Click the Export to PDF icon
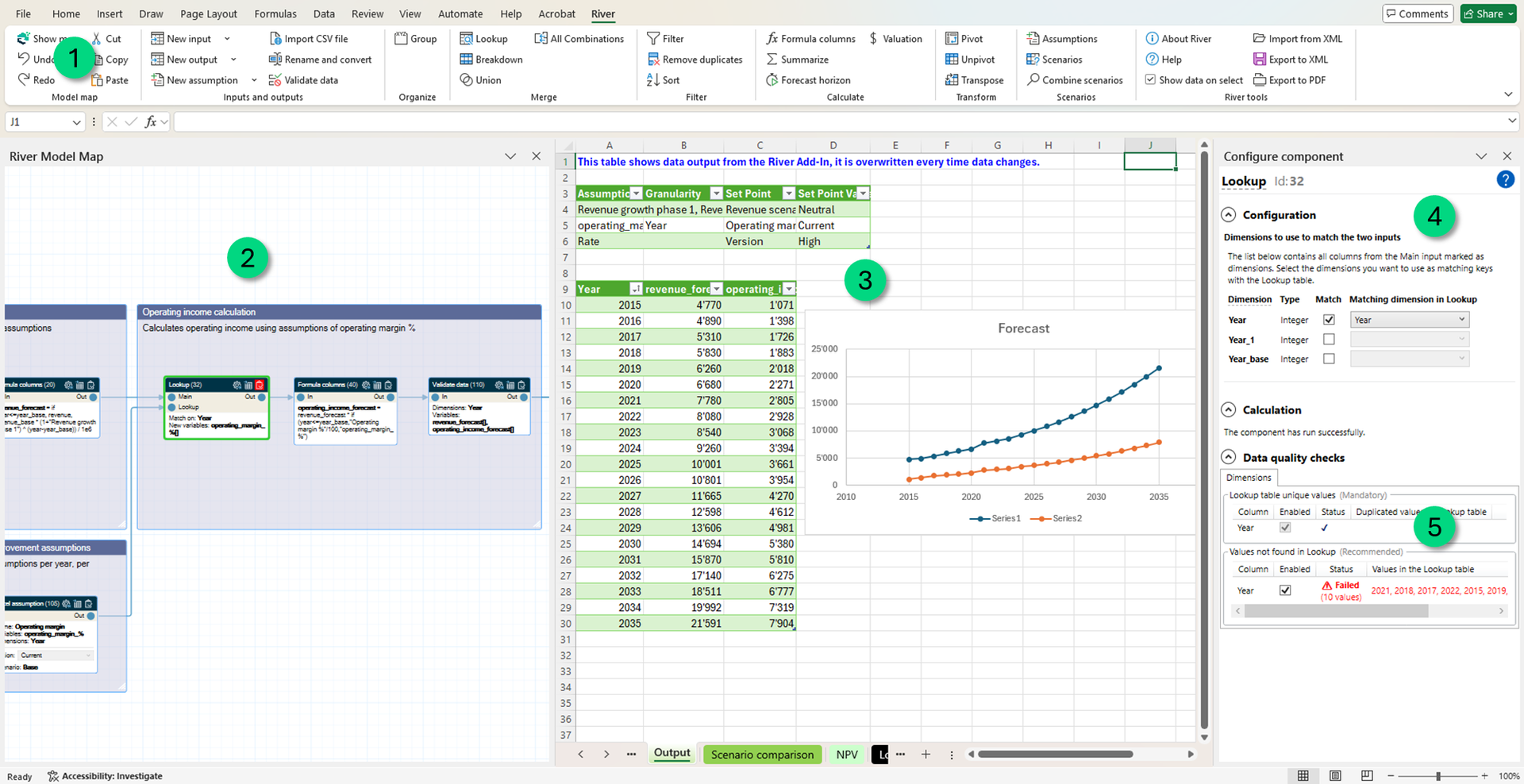Image resolution: width=1524 pixels, height=784 pixels. pyautogui.click(x=1260, y=80)
